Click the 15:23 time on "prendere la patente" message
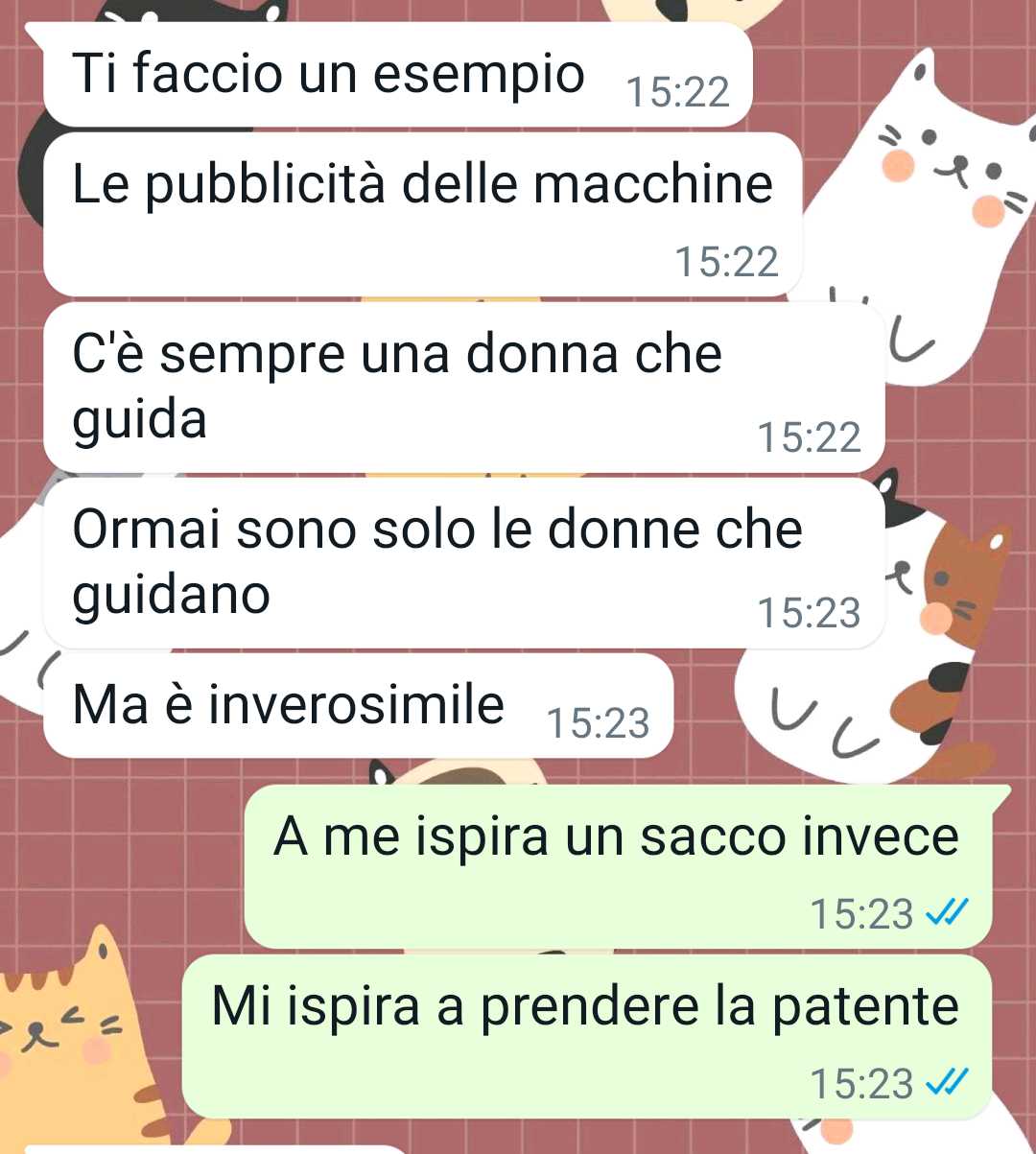Screen dimensions: 1036x1154 coord(861,1084)
